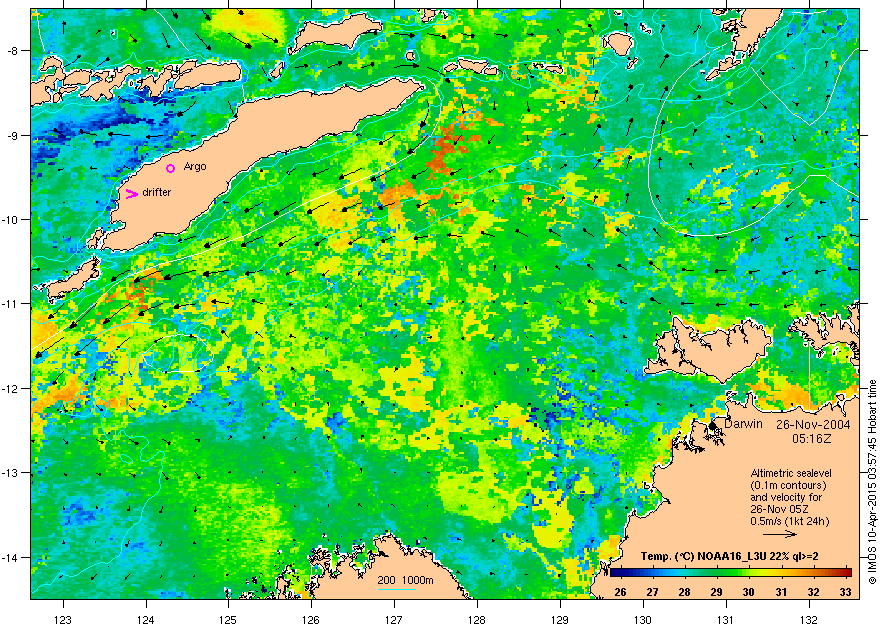Screen dimensions: 880x630
Task: Click the 0.5m/s reference velocity arrow
Action: coord(780,534)
